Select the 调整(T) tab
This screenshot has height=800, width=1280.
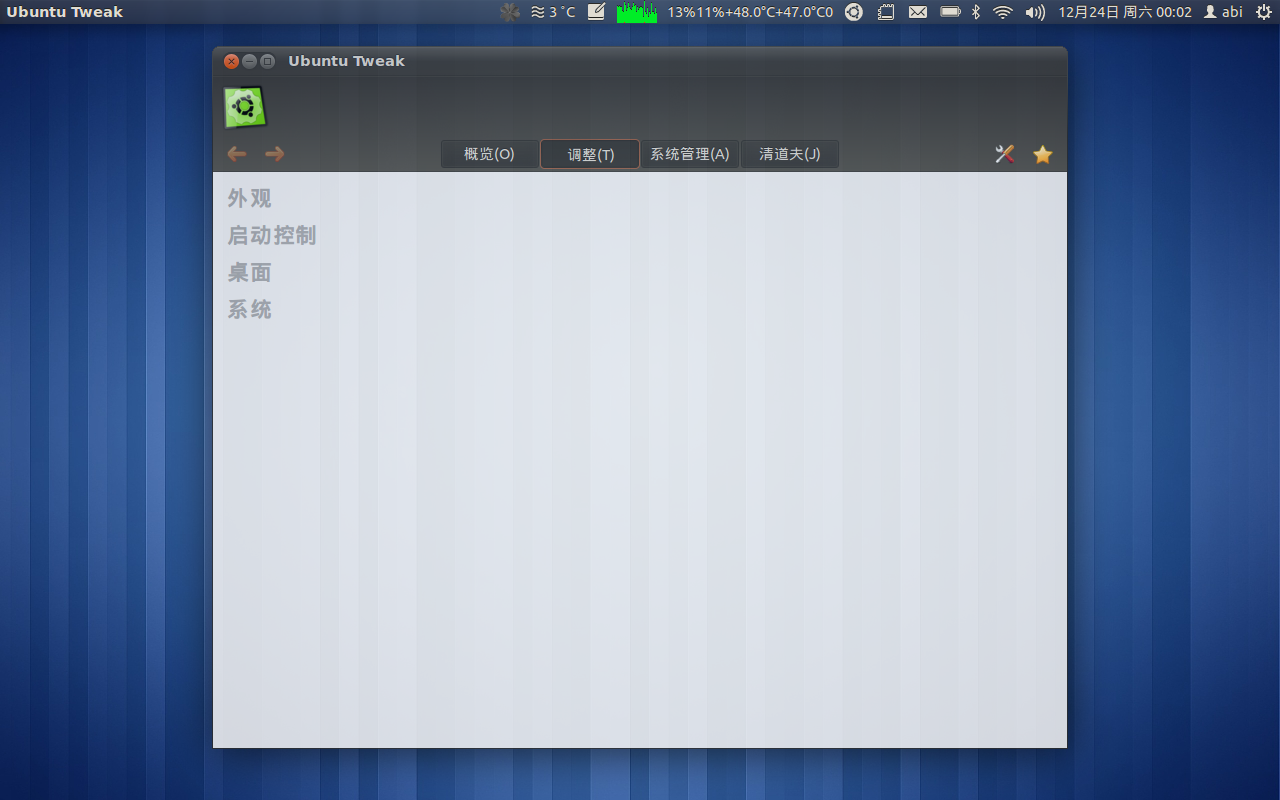(590, 154)
